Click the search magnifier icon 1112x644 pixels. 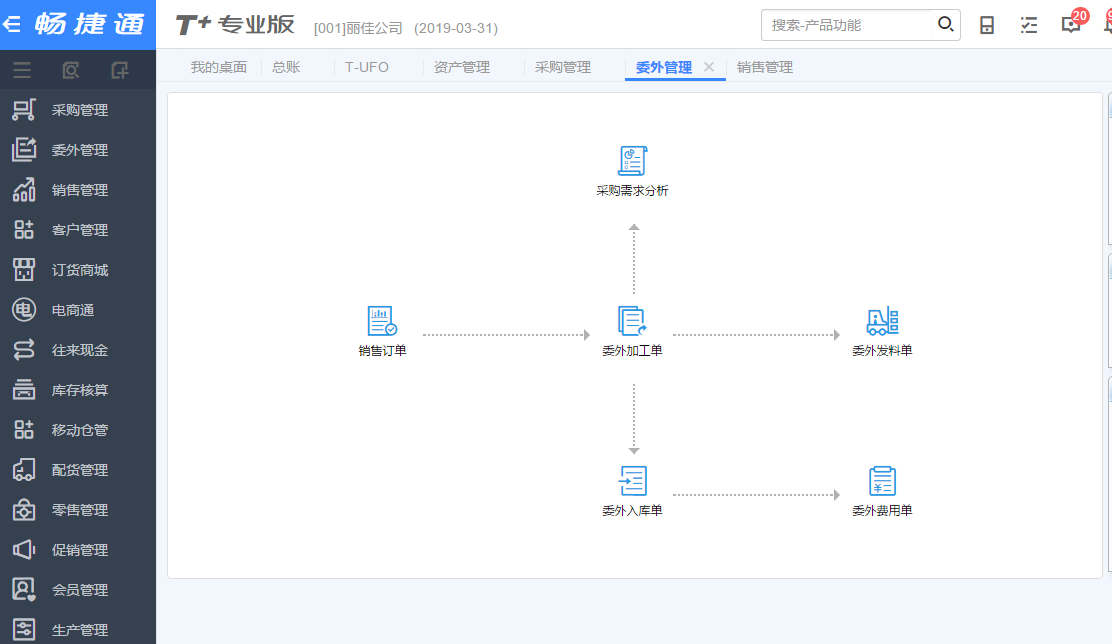click(x=945, y=25)
